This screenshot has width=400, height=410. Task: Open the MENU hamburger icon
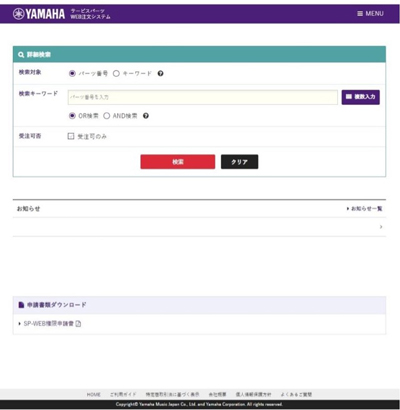point(360,14)
